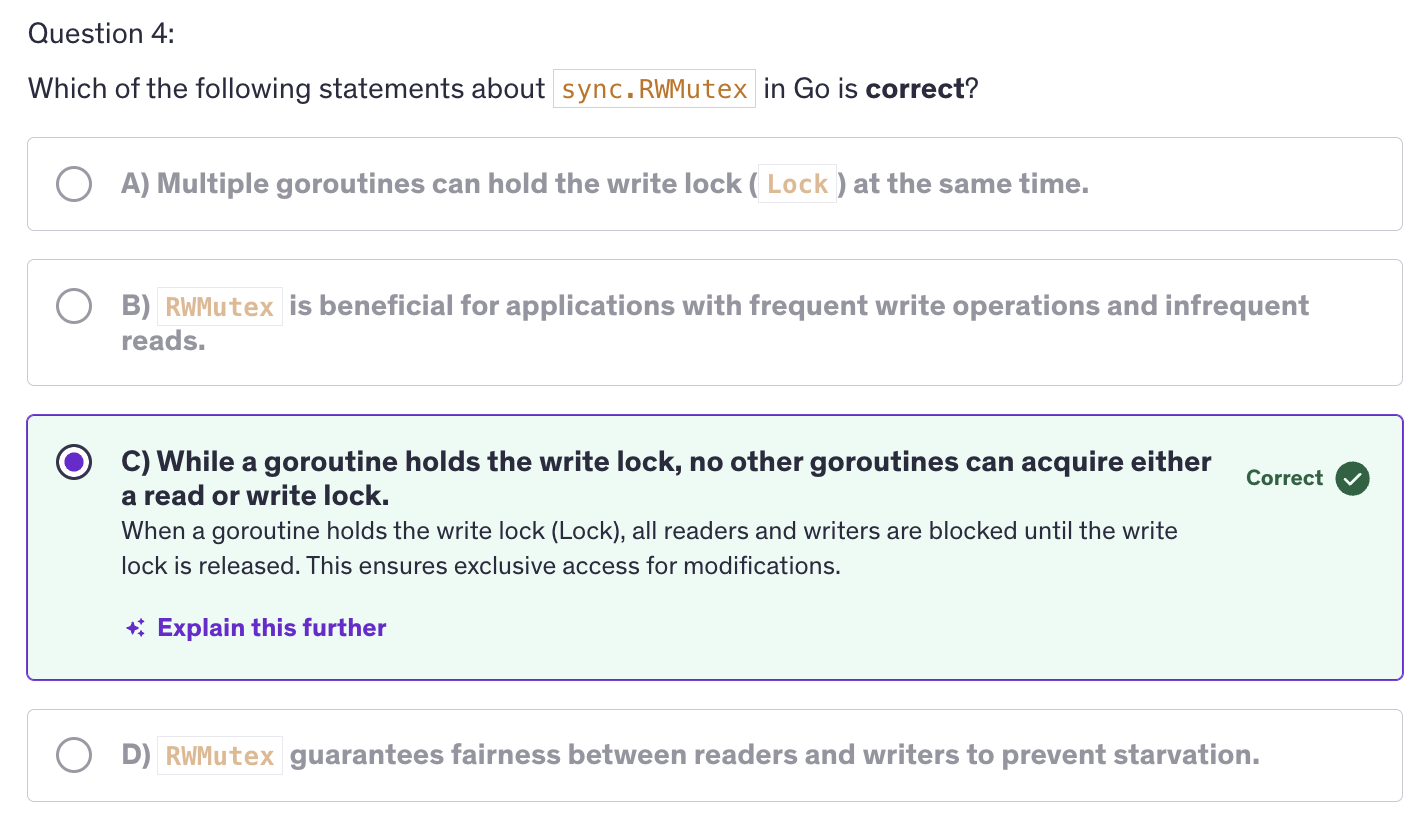Click the Lock code chip in option A
The height and width of the screenshot is (830, 1426).
point(797,184)
